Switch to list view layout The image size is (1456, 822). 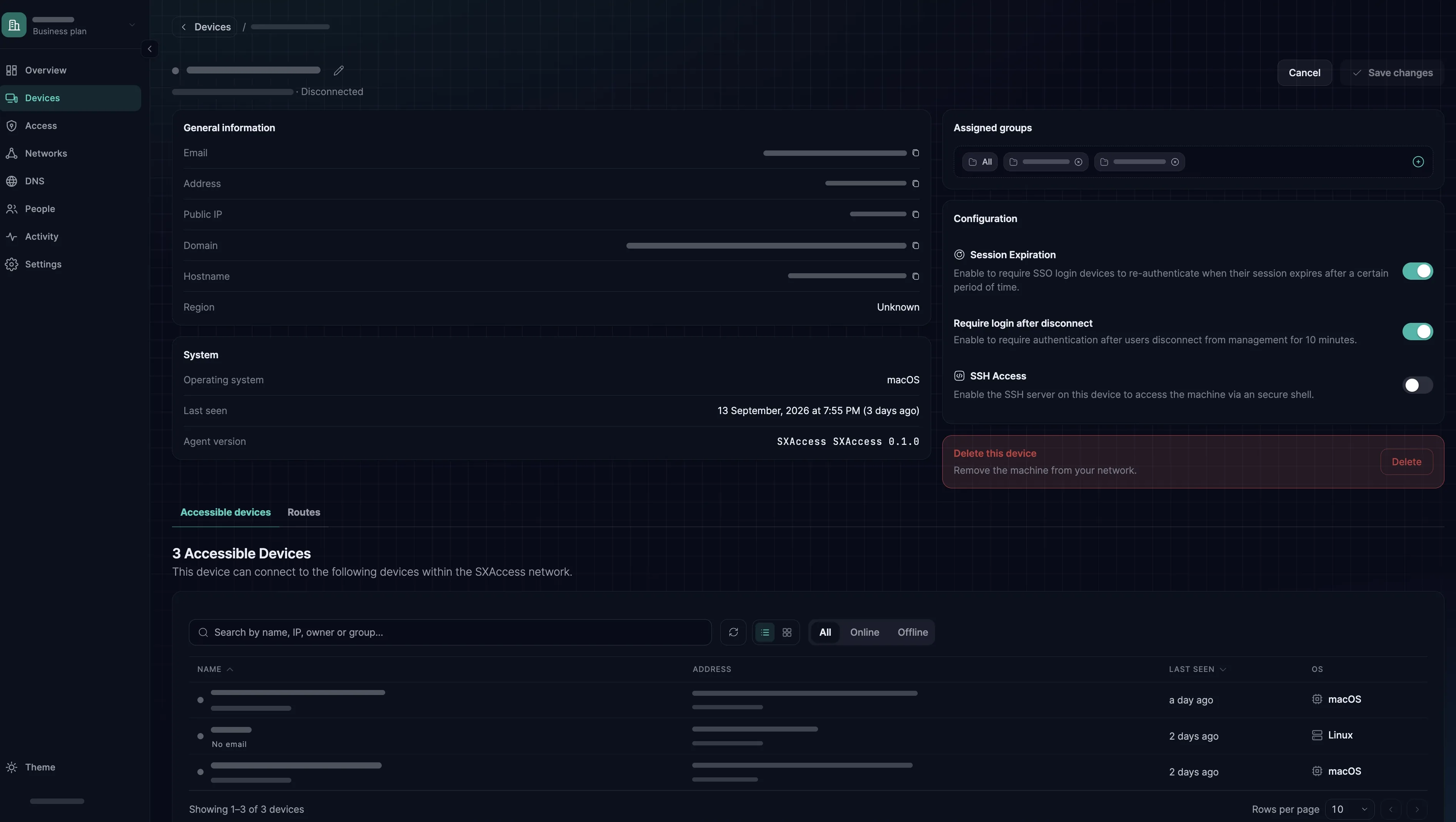point(765,632)
